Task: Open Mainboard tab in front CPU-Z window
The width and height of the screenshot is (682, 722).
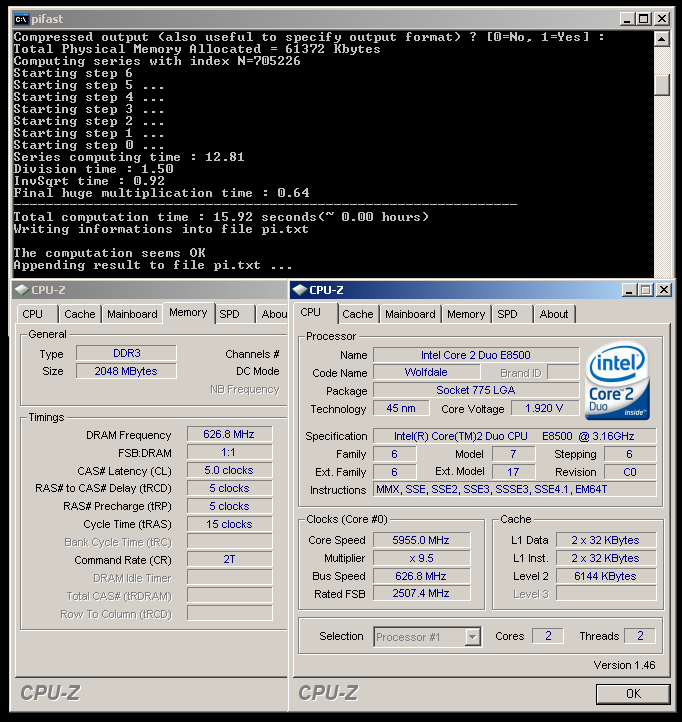Action: point(410,314)
